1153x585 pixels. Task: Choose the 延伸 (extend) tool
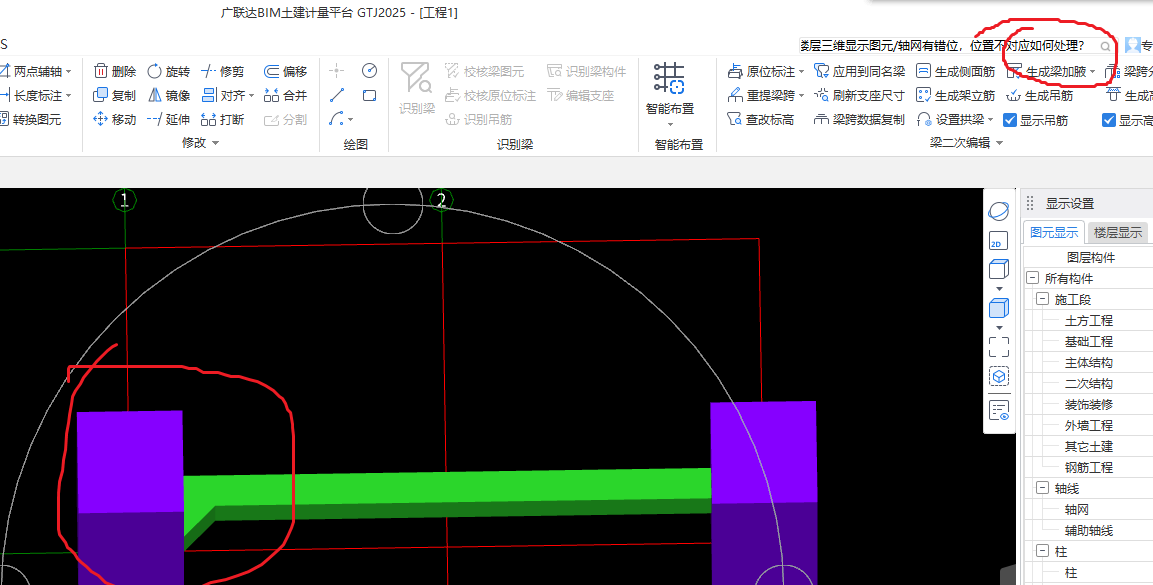(169, 119)
